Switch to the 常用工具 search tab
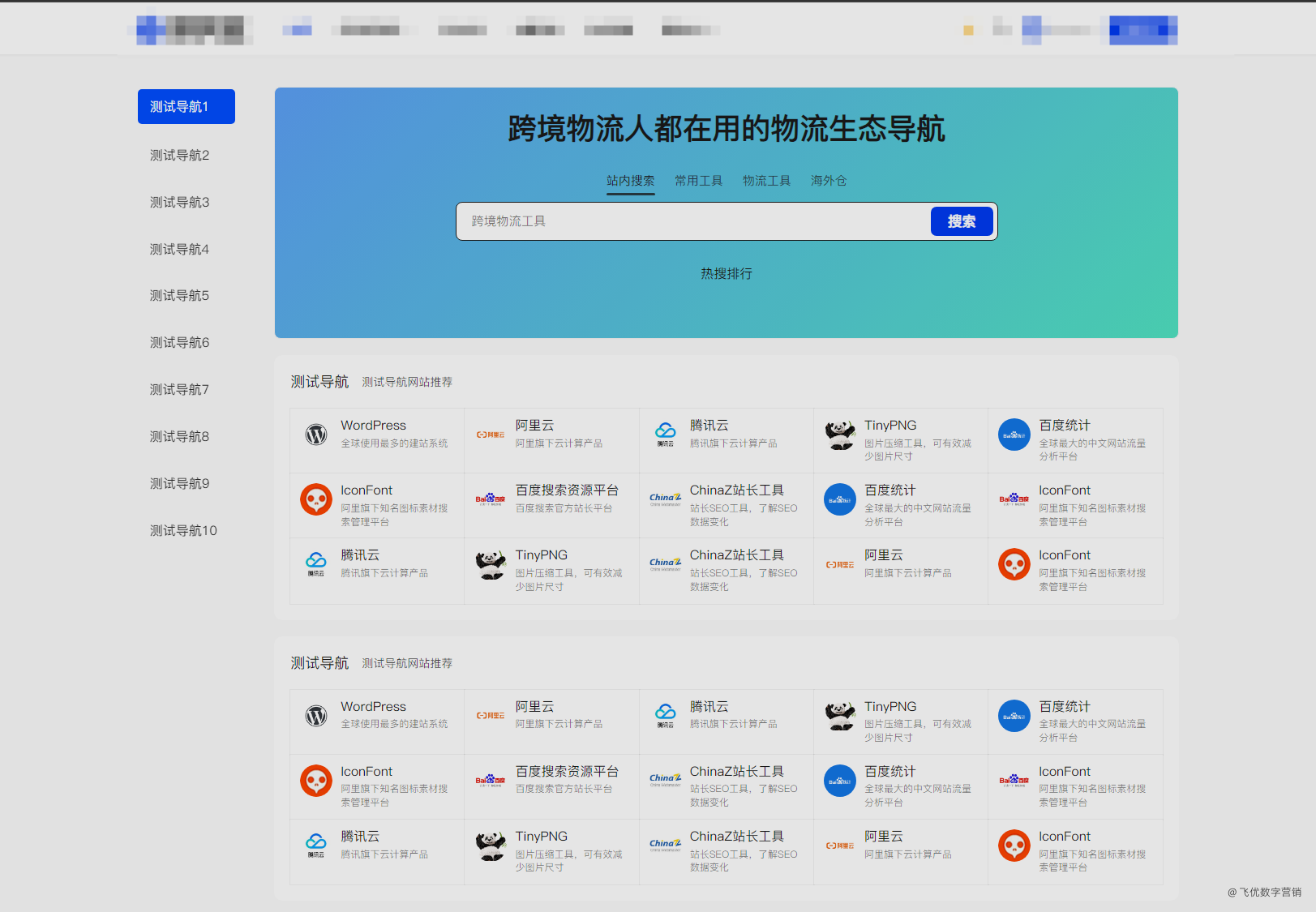 699,181
